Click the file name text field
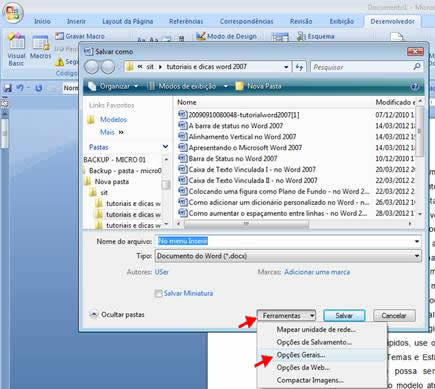This screenshot has height=389, width=435. click(x=284, y=241)
